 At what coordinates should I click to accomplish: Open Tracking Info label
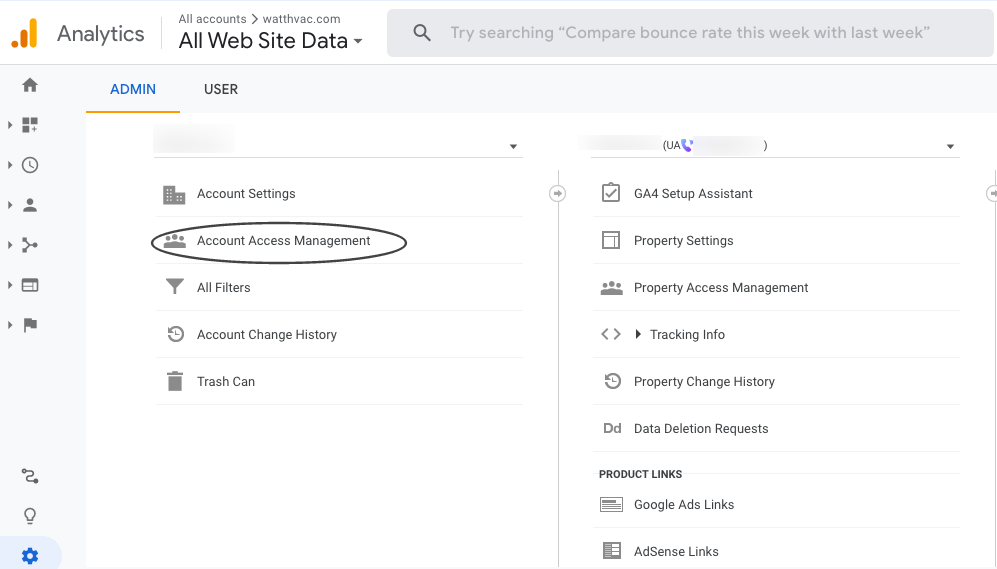pos(687,335)
